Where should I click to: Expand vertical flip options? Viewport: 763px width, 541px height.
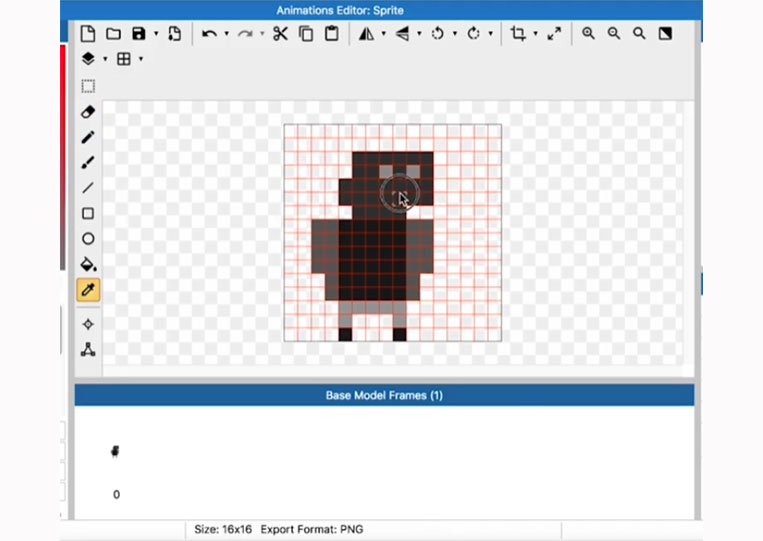coord(419,34)
